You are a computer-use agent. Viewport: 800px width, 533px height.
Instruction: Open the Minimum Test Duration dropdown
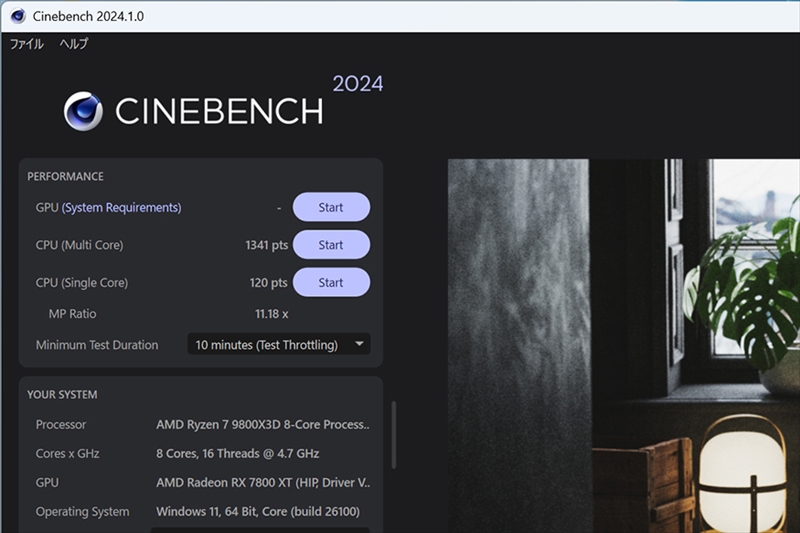click(x=279, y=345)
